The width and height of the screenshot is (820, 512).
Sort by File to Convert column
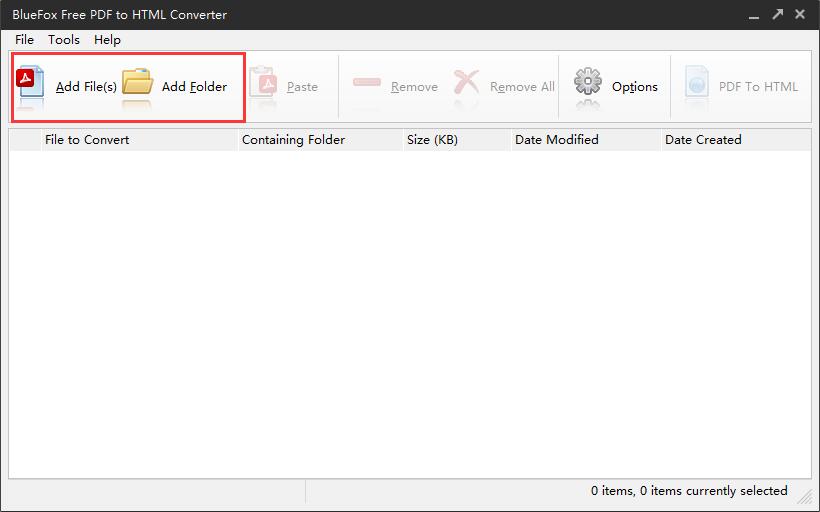(x=139, y=140)
